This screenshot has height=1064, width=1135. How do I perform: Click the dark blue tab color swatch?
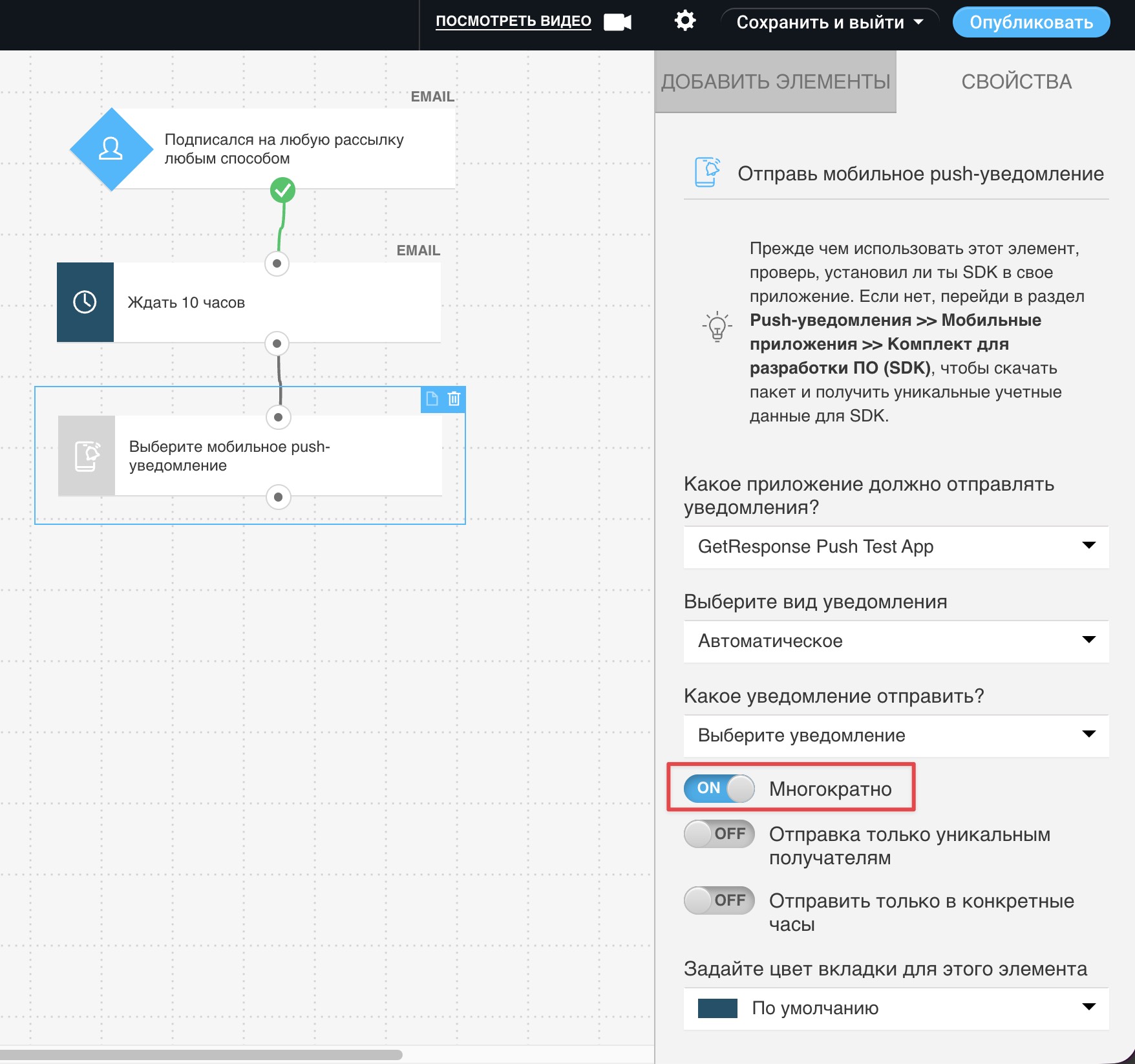[717, 1008]
